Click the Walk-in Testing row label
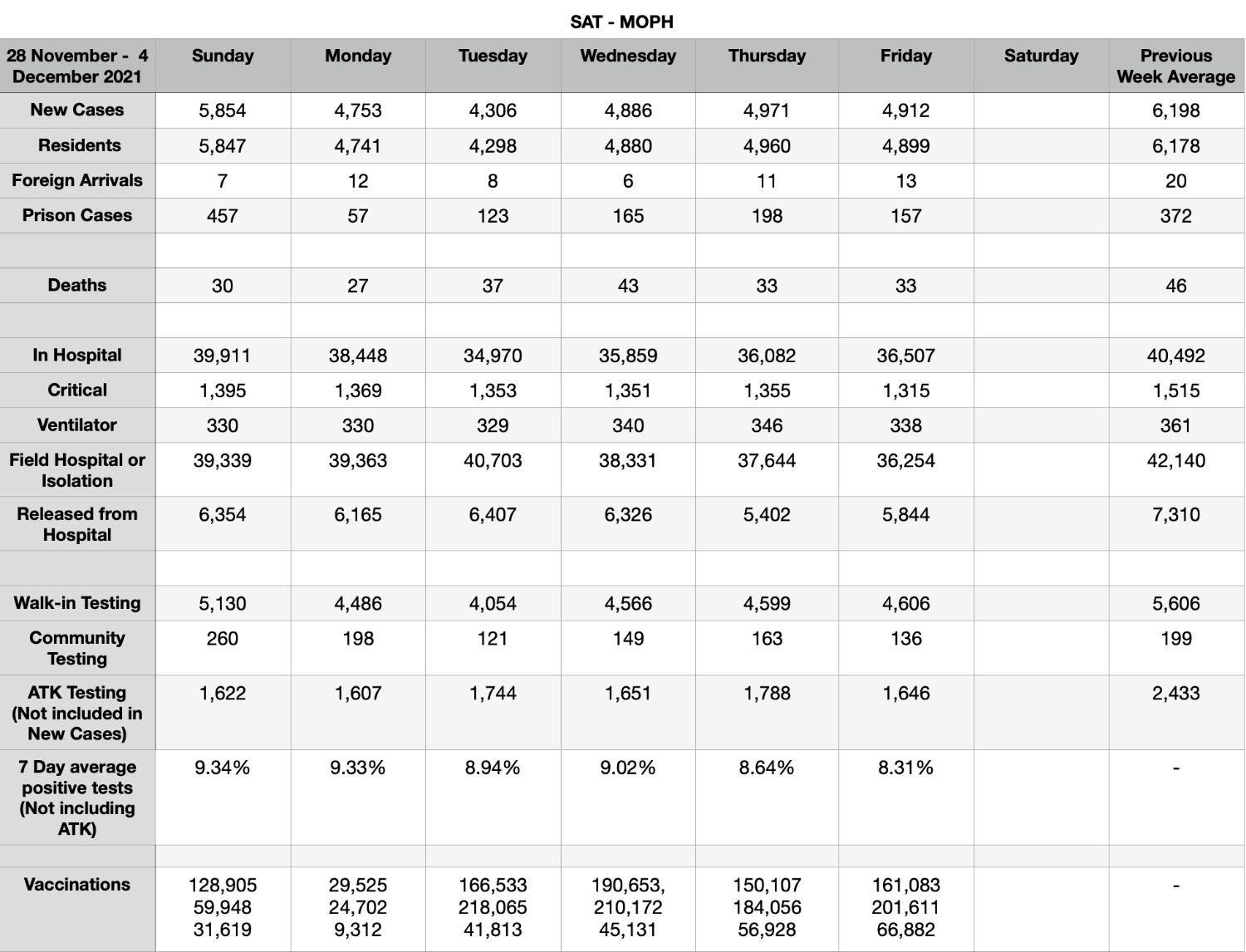This screenshot has width=1246, height=952. point(77,603)
